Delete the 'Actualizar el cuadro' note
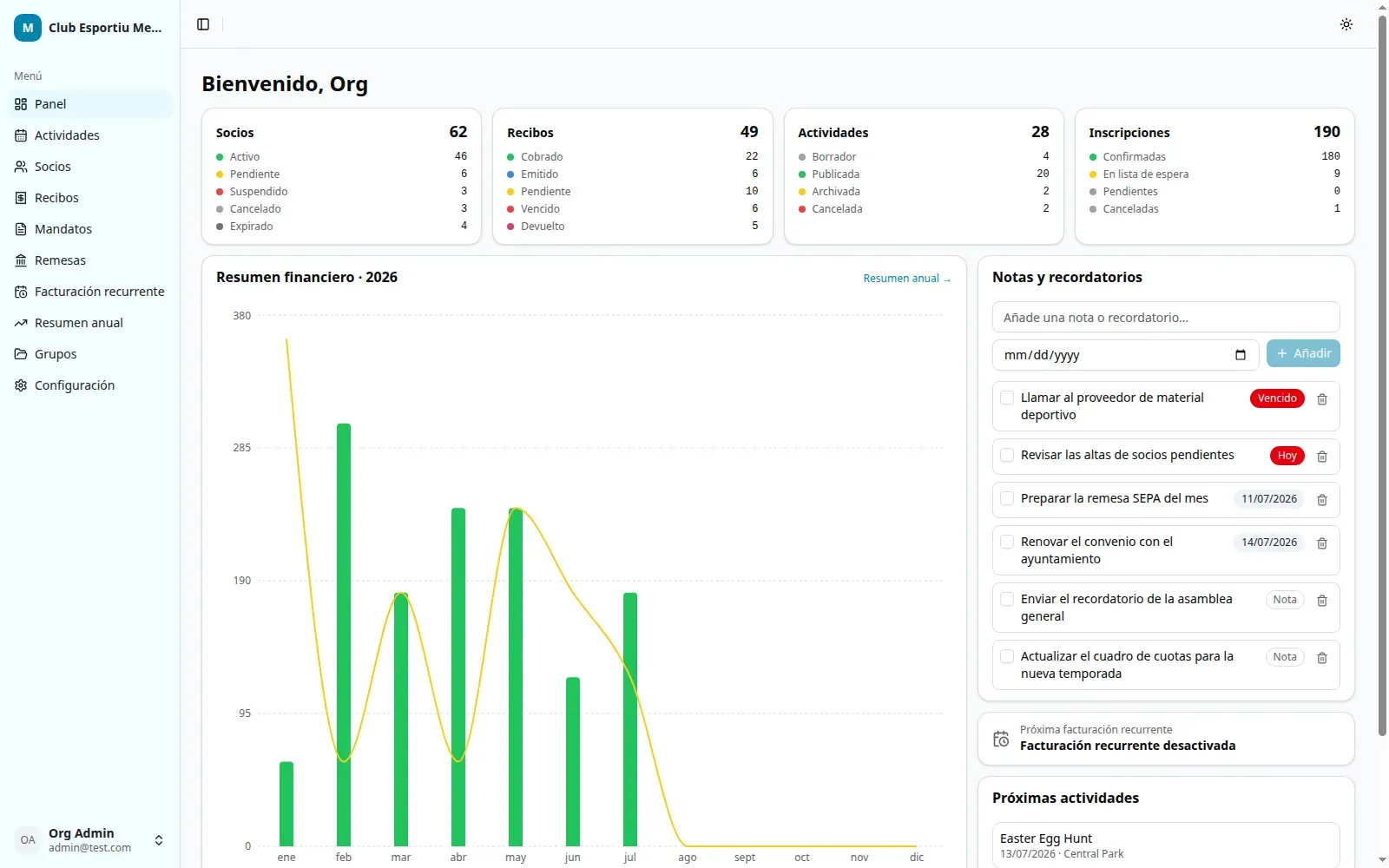Screen dimensions: 1389x868 point(1322,658)
